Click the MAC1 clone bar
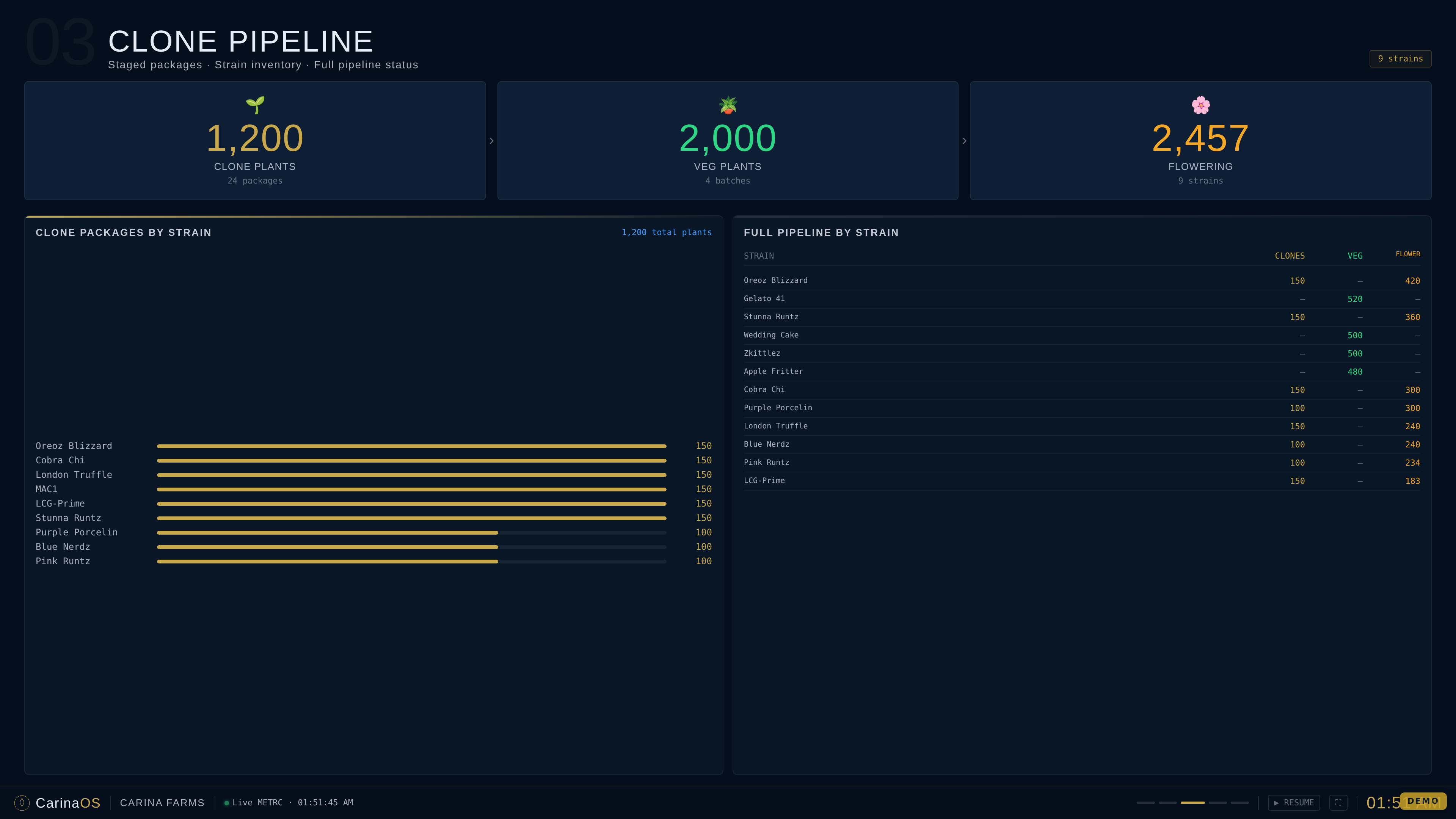This screenshot has width=1456, height=819. pyautogui.click(x=411, y=490)
